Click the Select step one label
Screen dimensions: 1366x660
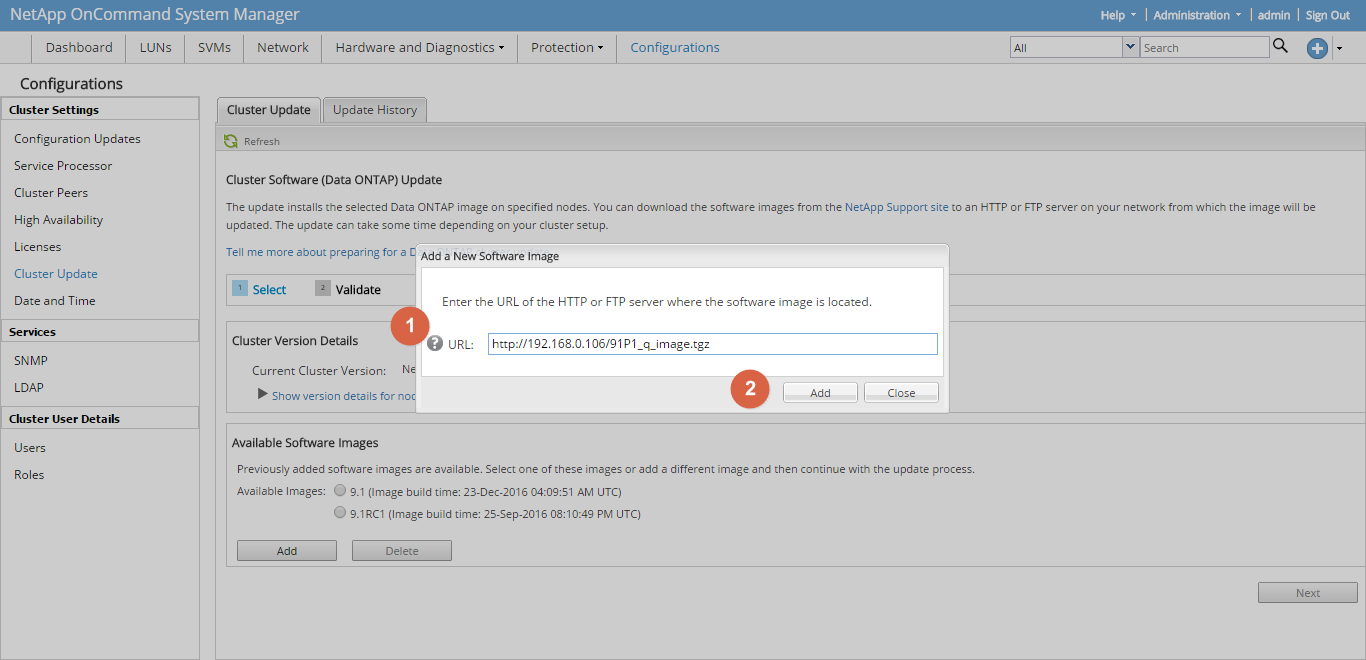coord(269,290)
